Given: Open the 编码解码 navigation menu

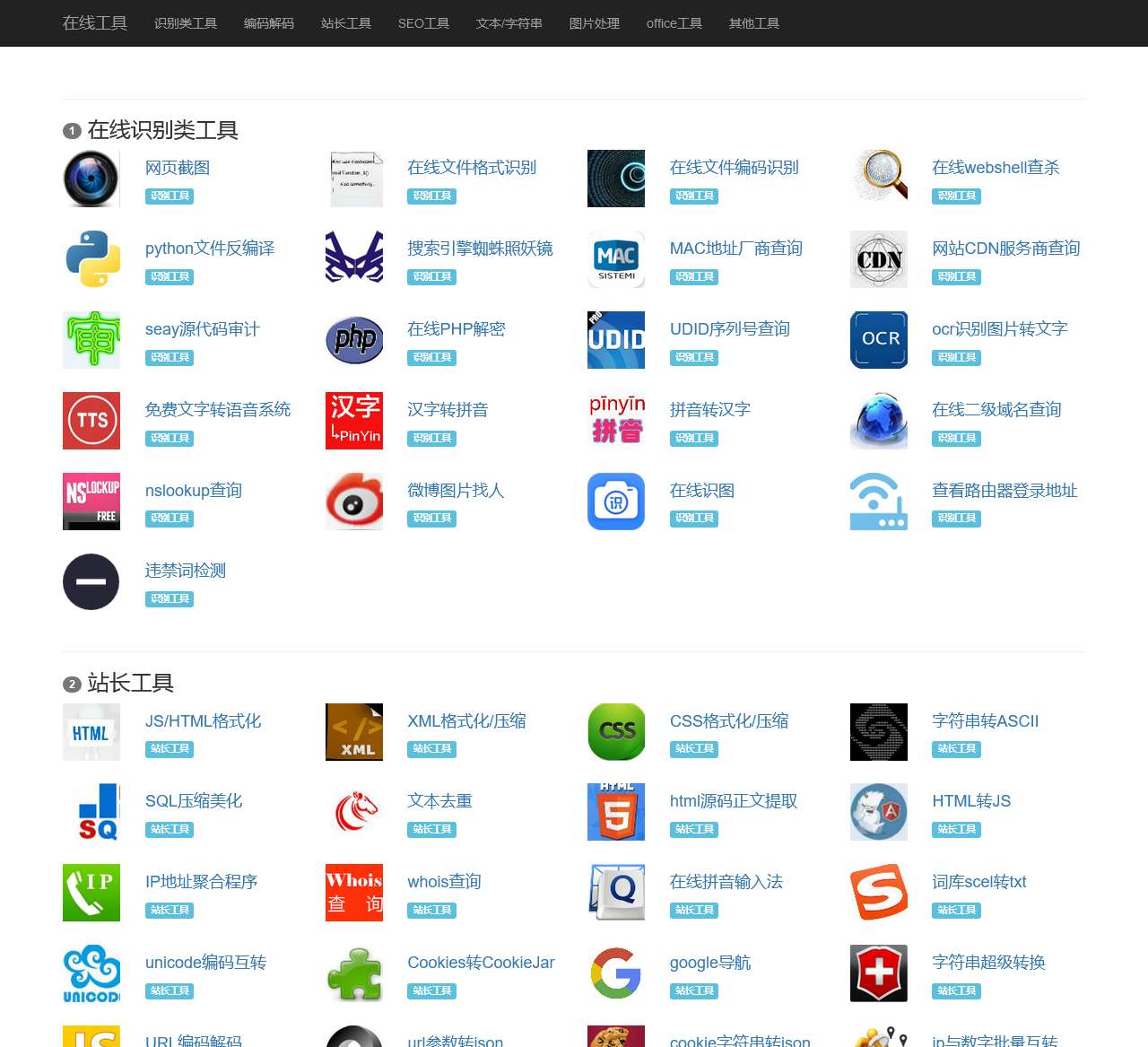Looking at the screenshot, I should click(269, 23).
